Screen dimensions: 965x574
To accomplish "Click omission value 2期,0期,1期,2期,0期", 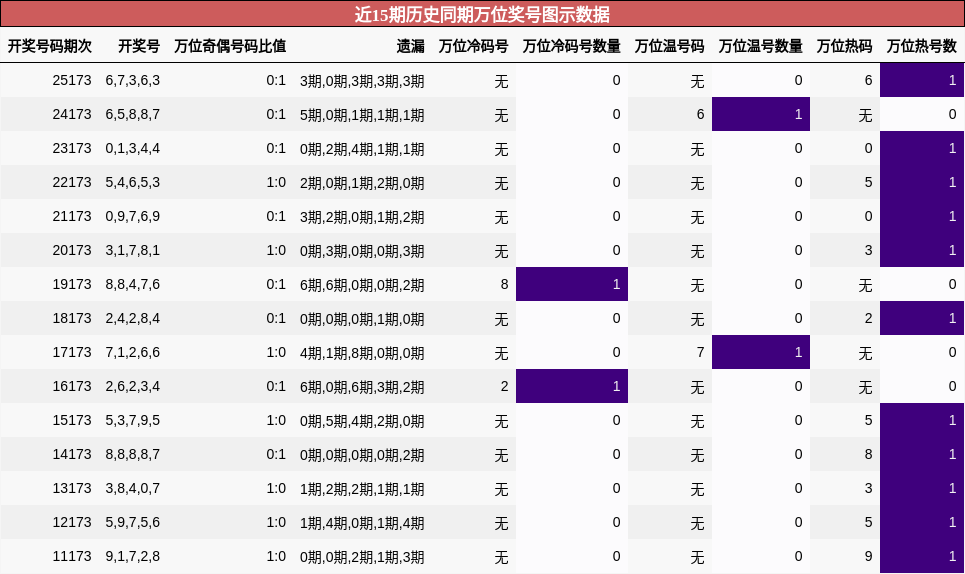I will pyautogui.click(x=362, y=183).
